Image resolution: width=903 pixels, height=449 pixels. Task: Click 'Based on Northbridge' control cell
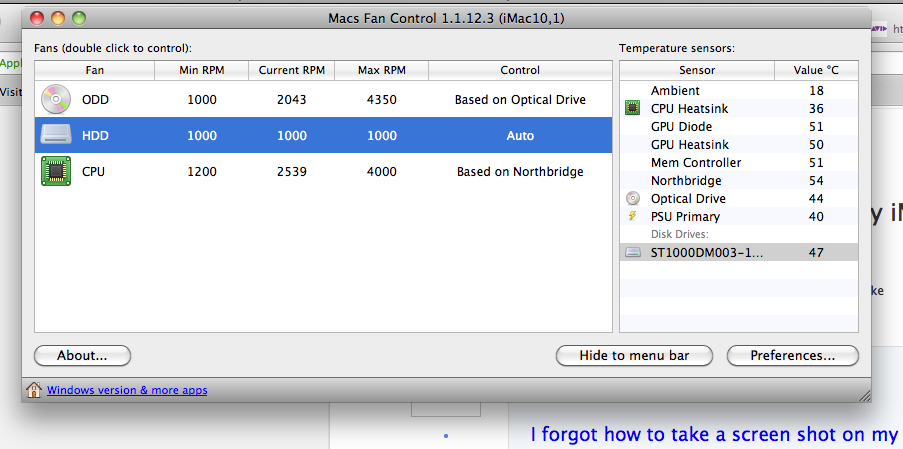520,172
